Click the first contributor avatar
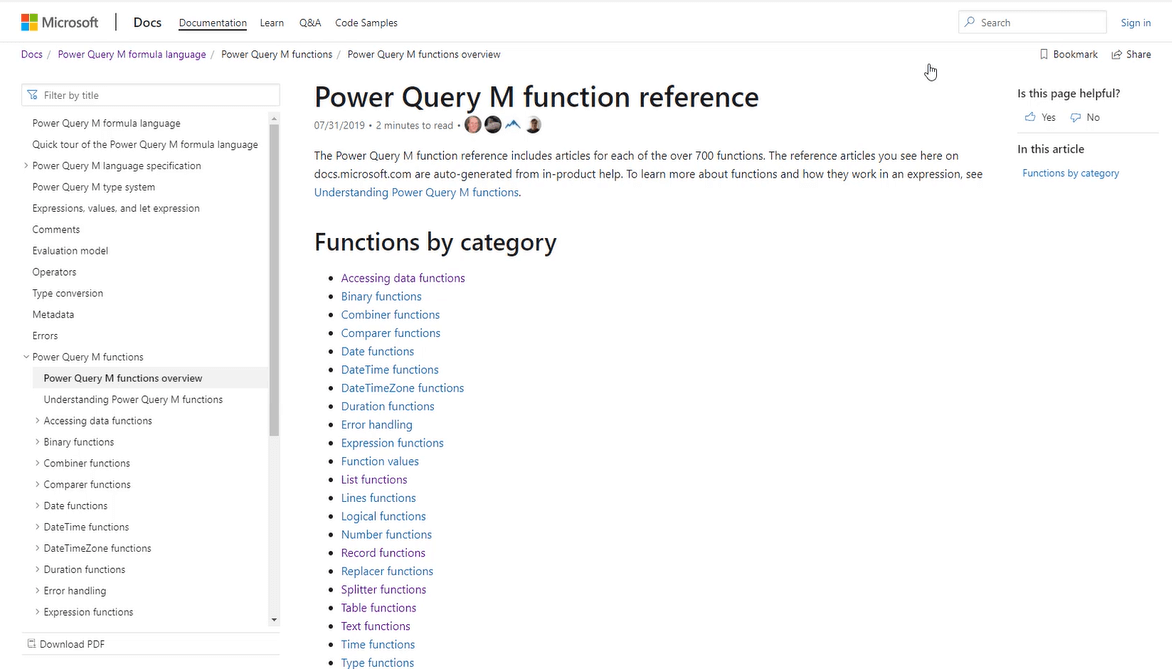The width and height of the screenshot is (1172, 669). click(x=472, y=125)
